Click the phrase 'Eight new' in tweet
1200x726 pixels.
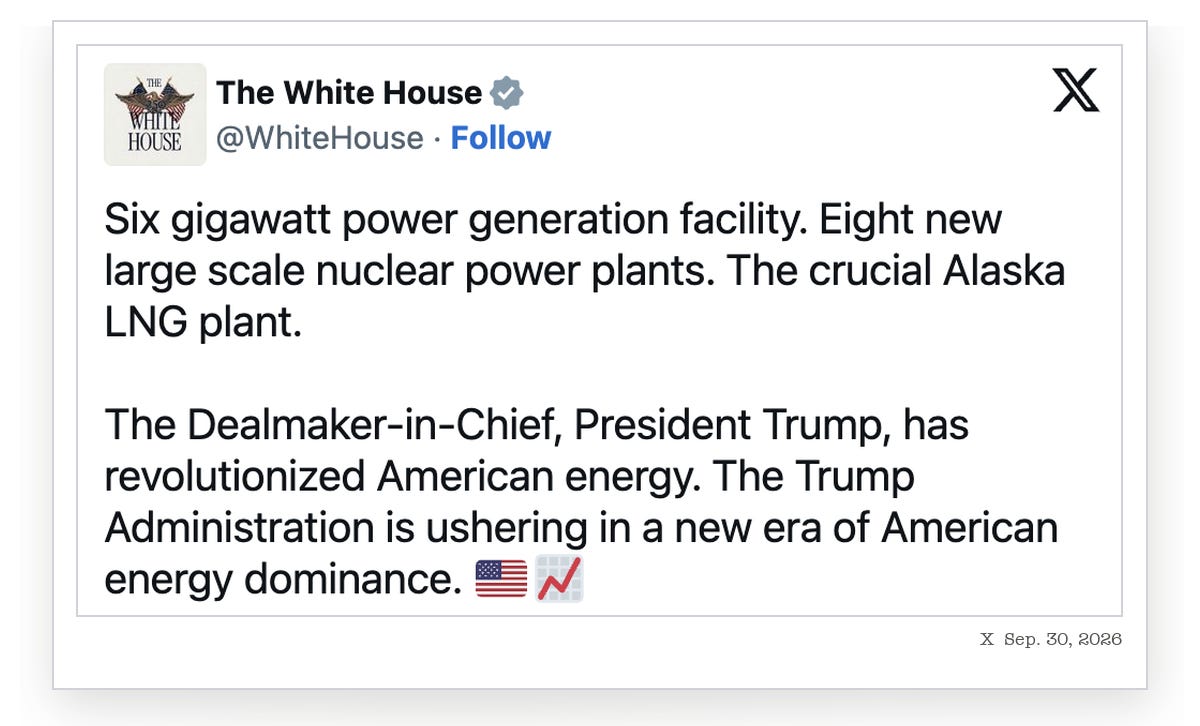[x=910, y=220]
